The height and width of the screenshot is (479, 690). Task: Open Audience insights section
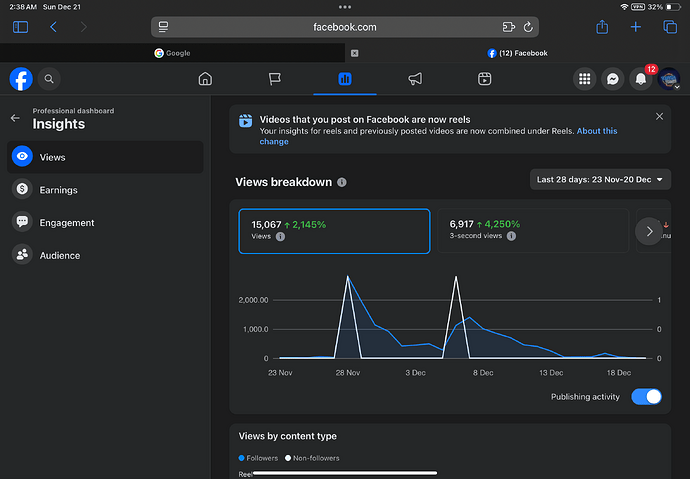coord(59,256)
